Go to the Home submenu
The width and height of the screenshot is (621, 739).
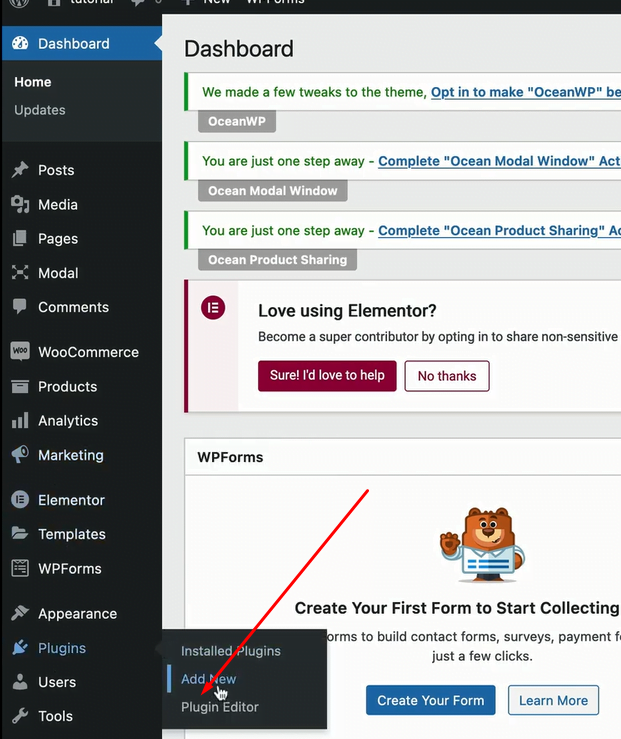click(x=33, y=82)
